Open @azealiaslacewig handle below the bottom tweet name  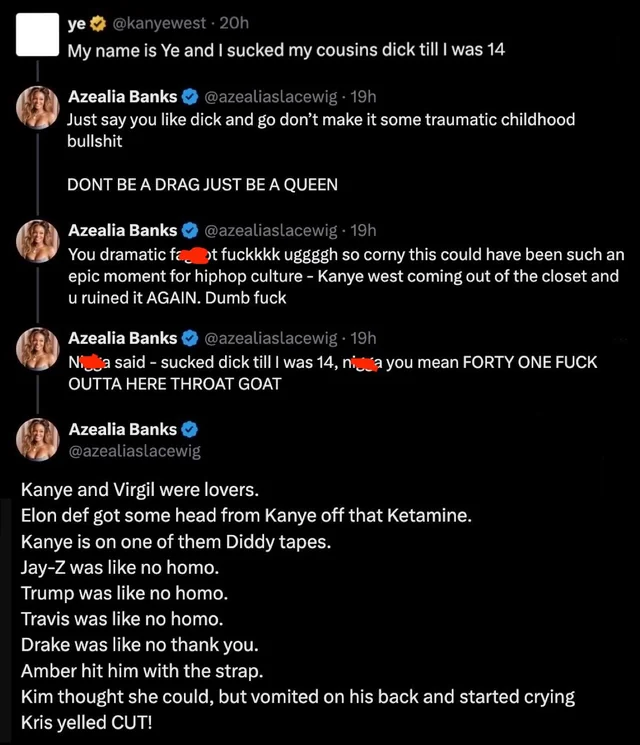[134, 451]
